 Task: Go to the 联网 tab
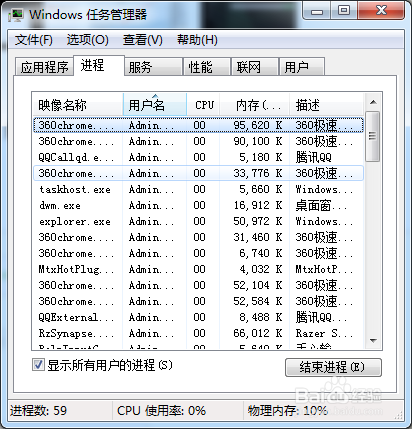tap(255, 67)
